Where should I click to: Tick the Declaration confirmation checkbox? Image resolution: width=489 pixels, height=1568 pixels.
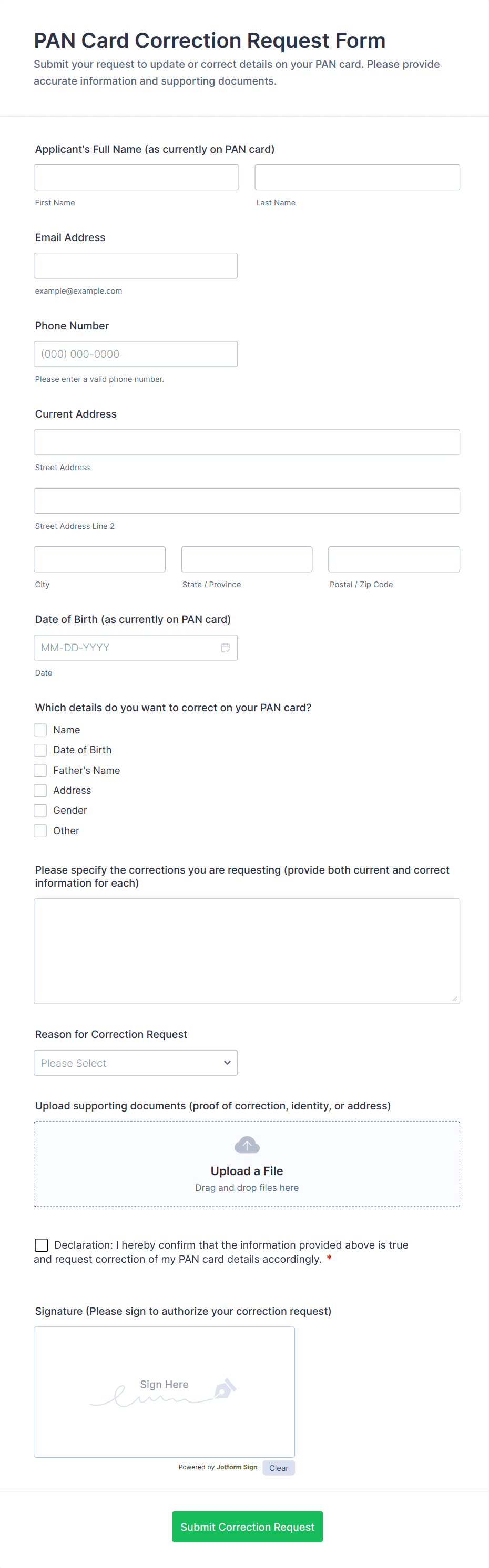(42, 1245)
